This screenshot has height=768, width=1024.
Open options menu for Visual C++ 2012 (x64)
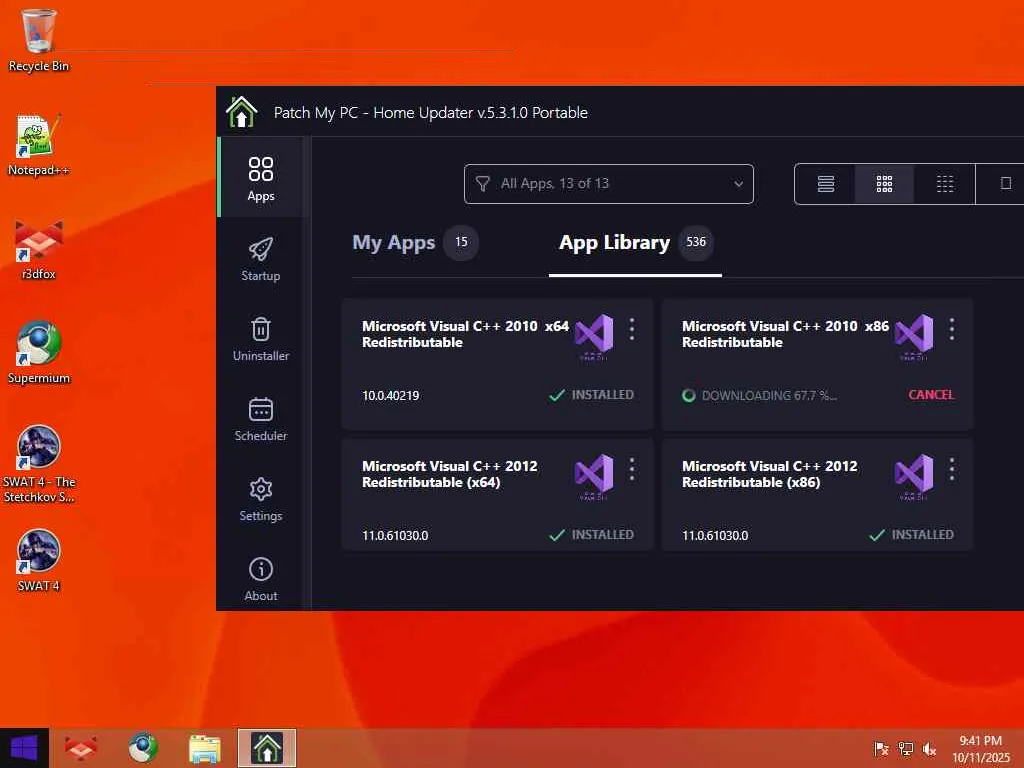(632, 469)
